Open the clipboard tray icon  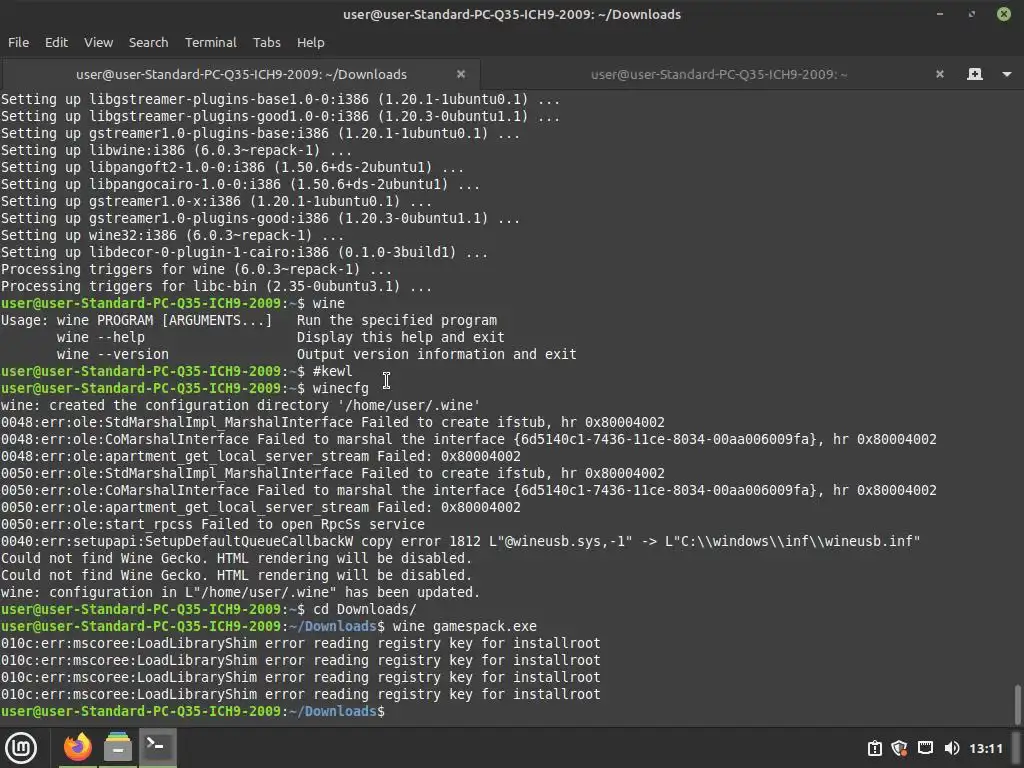click(875, 748)
